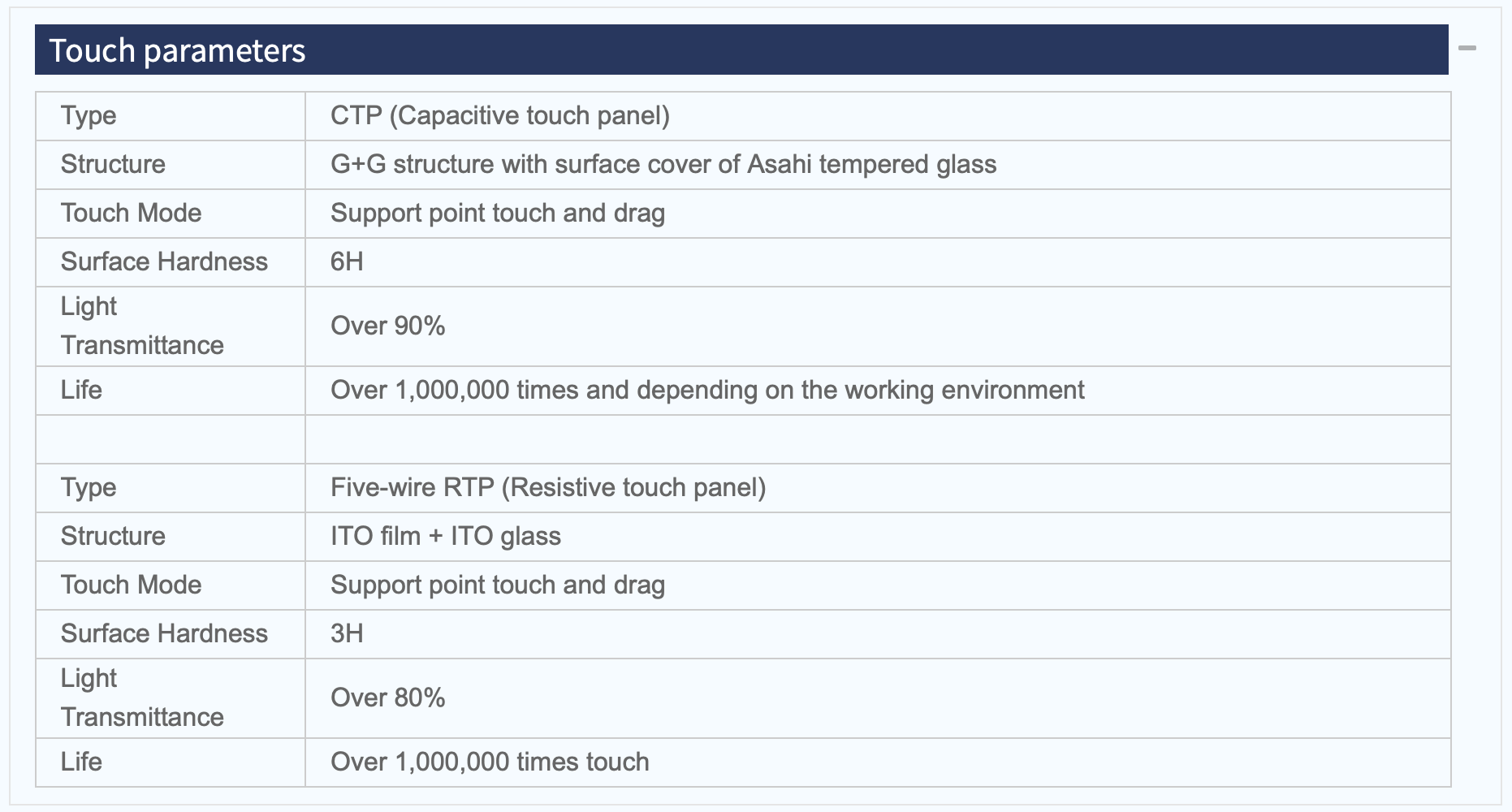Click the 6H surface hardness value

(x=347, y=262)
